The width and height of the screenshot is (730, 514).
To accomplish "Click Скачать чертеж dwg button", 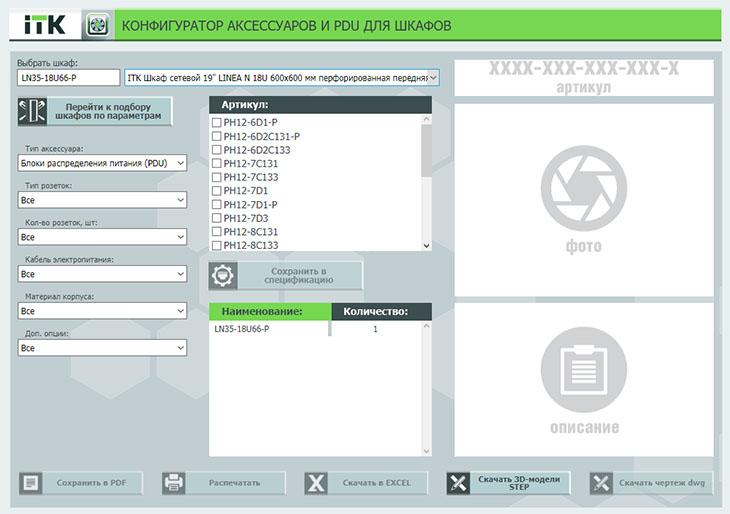I will pos(651,483).
